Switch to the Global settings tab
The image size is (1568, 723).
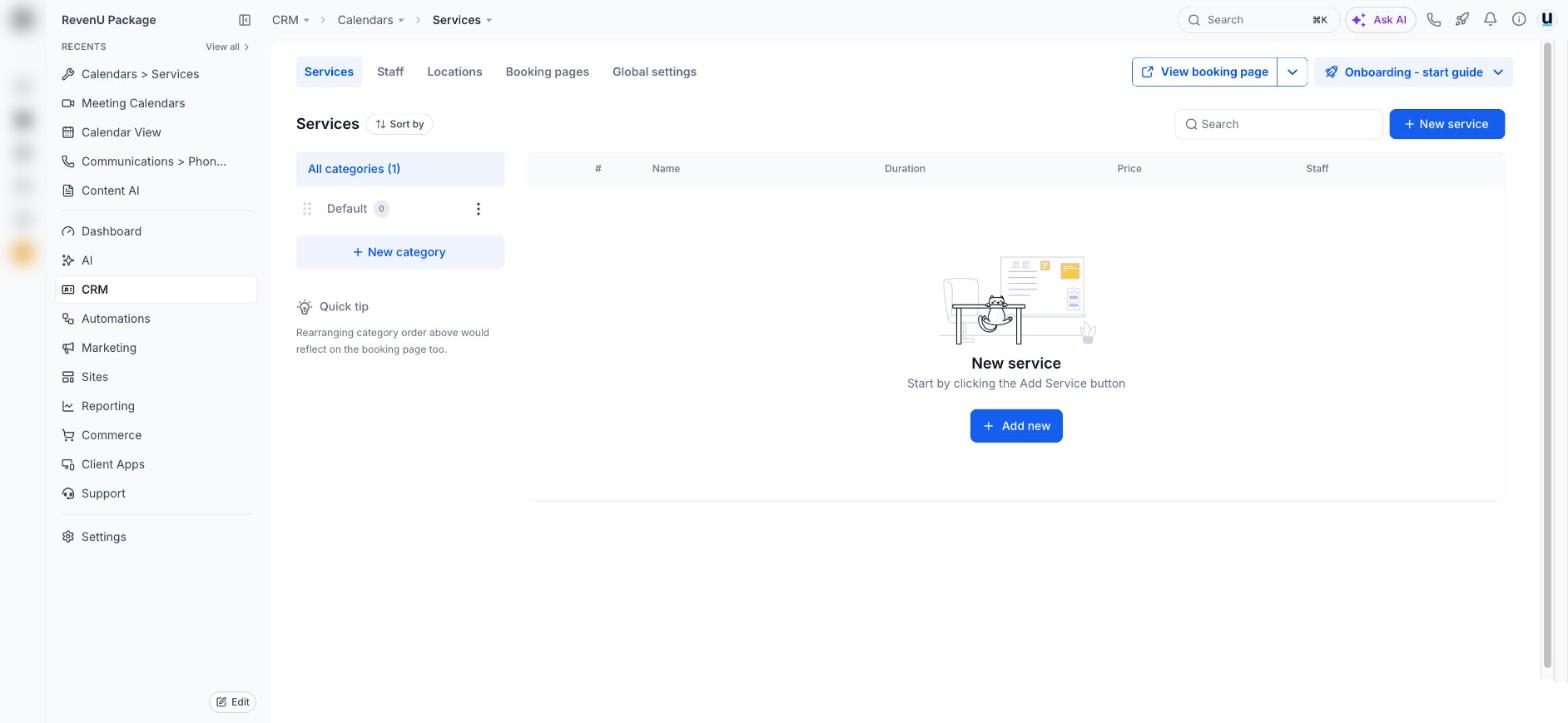[654, 72]
